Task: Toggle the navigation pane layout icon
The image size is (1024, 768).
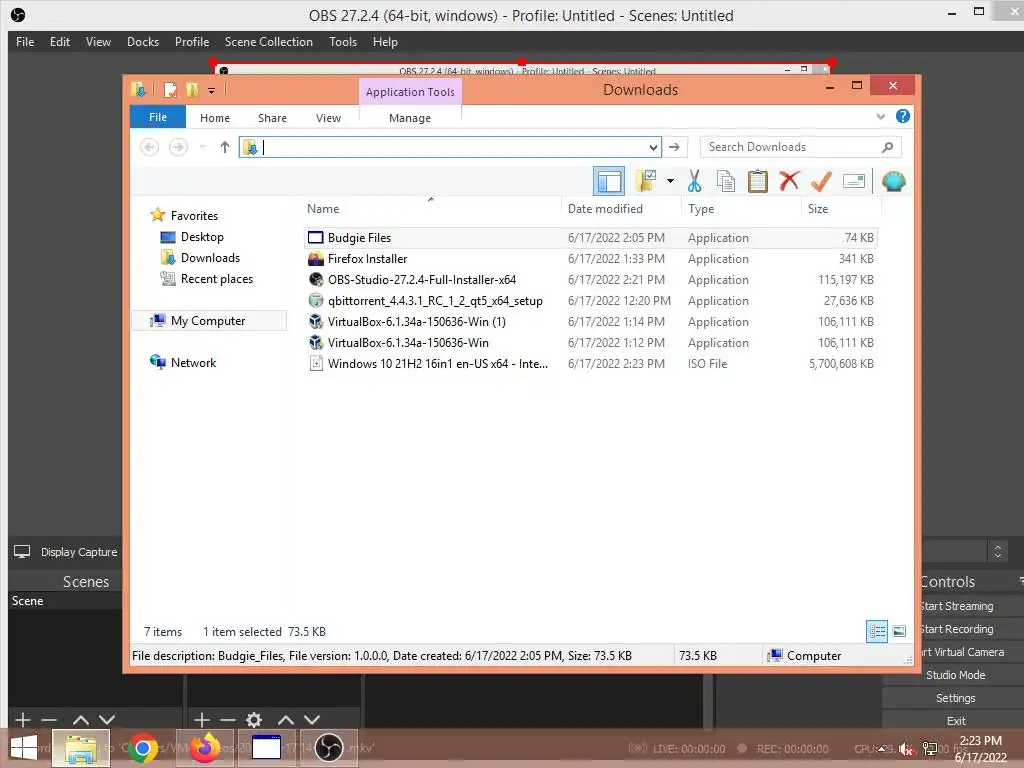Action: (609, 182)
